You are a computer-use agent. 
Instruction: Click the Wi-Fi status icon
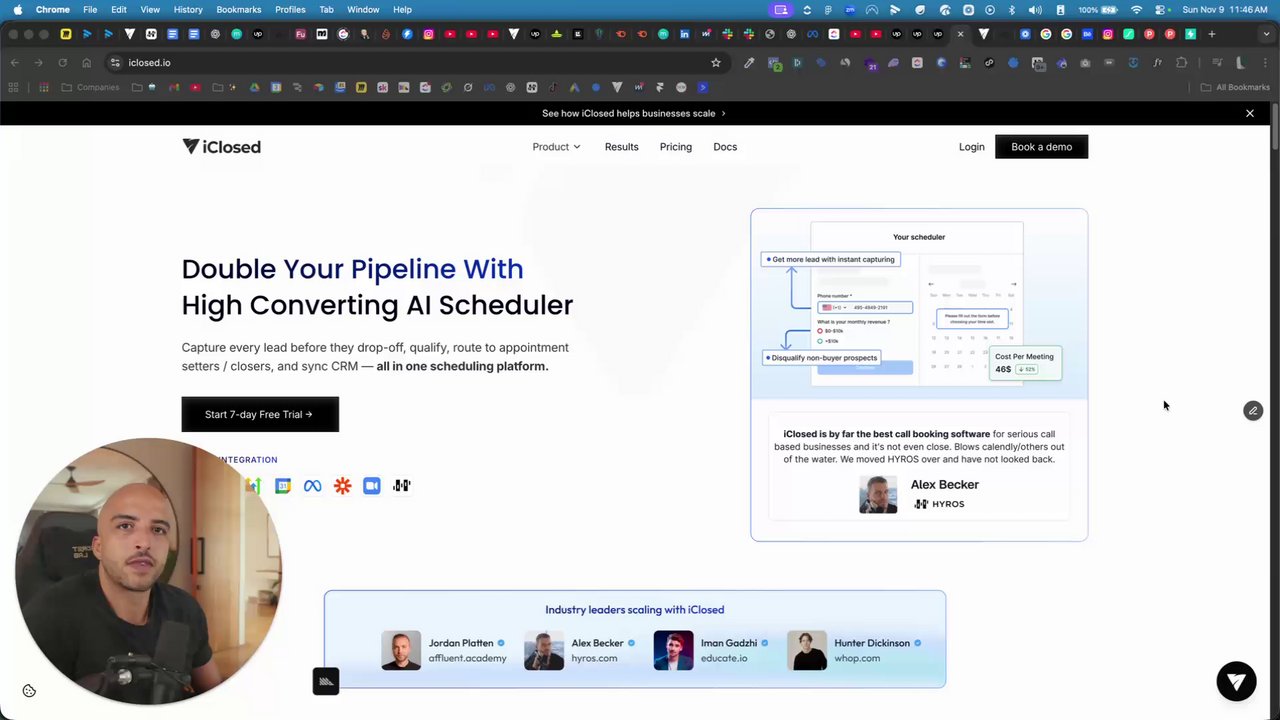[1136, 9]
